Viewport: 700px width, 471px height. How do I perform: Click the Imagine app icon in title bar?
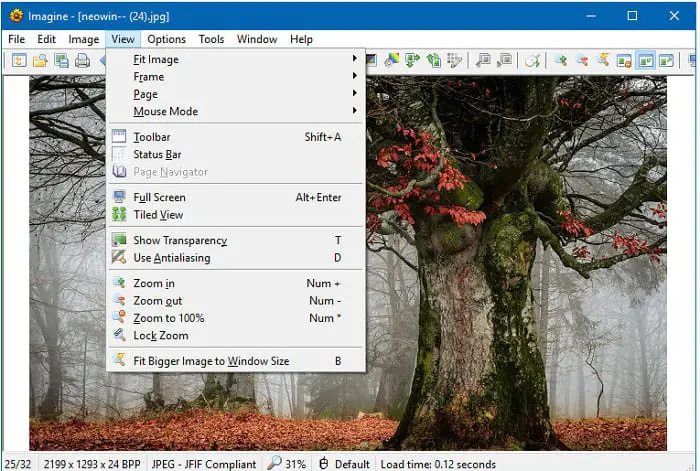(16, 16)
